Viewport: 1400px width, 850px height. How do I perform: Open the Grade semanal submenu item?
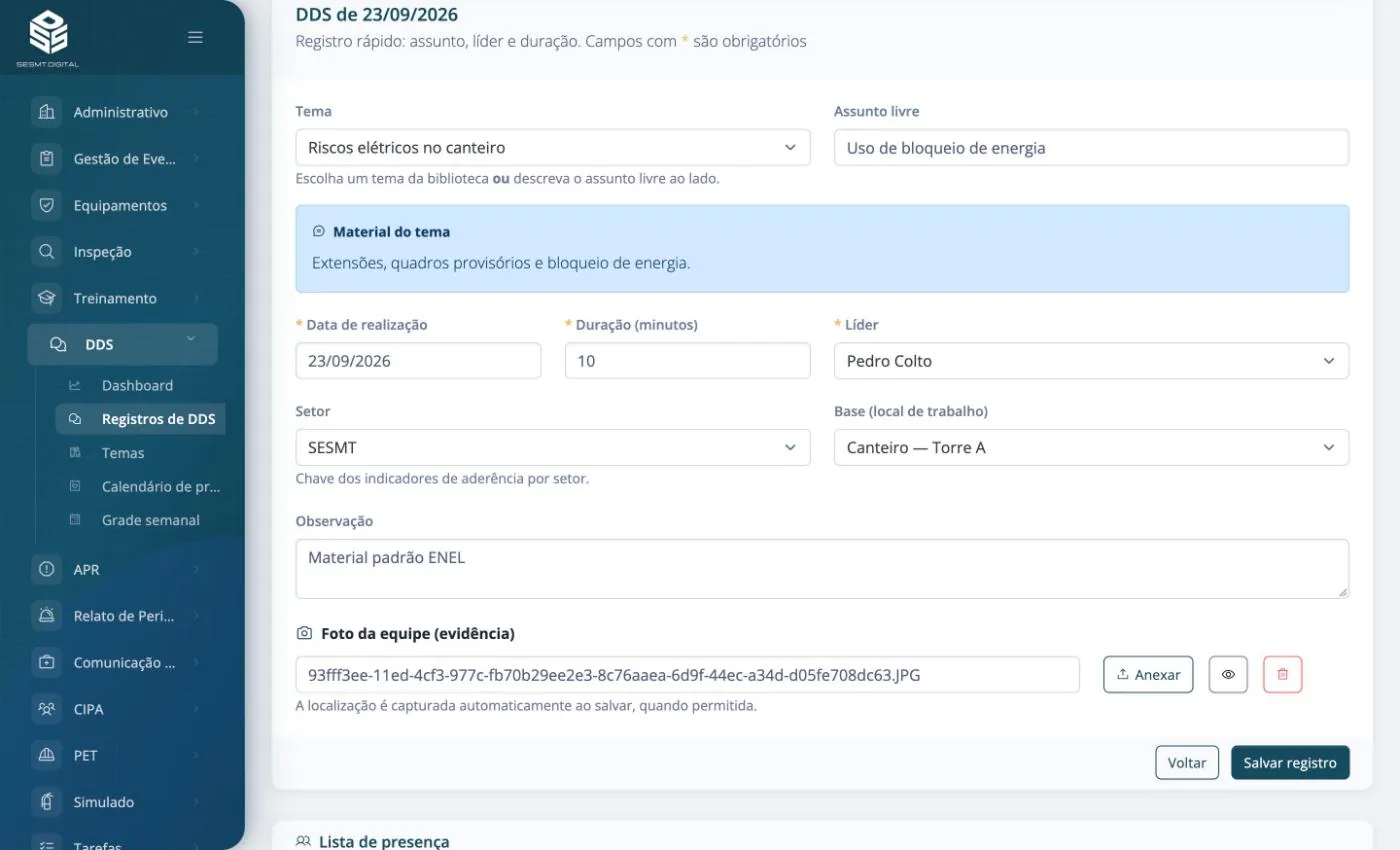150,520
